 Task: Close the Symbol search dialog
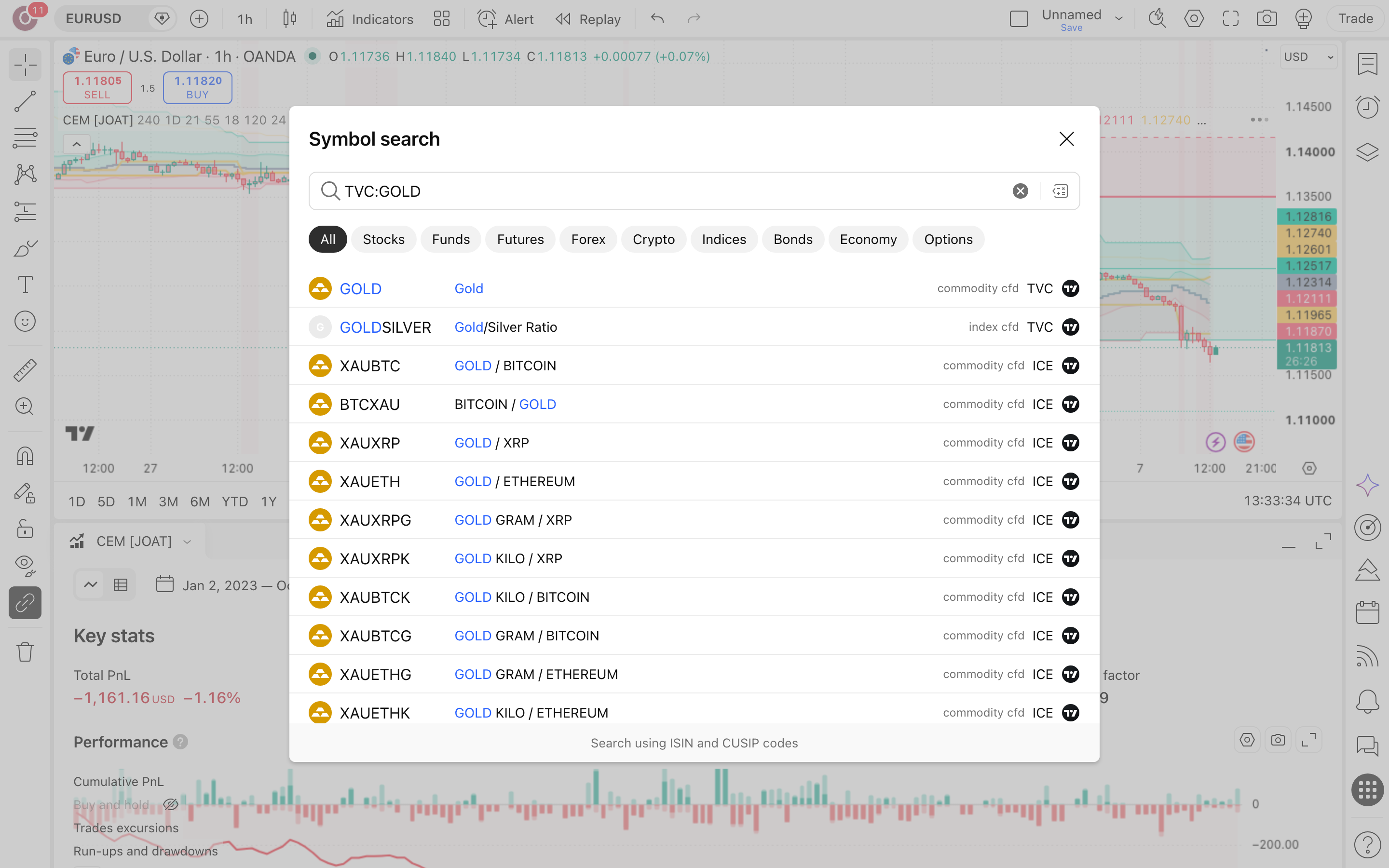[1066, 139]
